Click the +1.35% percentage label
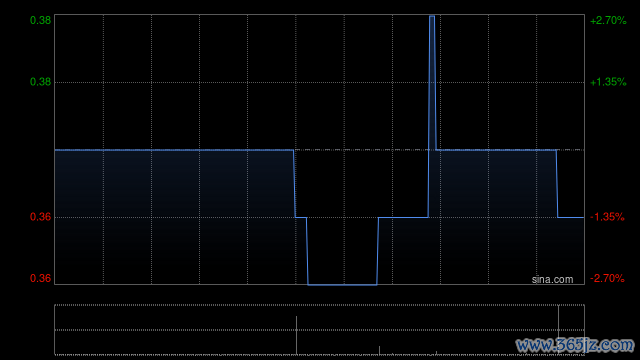The height and width of the screenshot is (360, 640). tap(608, 82)
